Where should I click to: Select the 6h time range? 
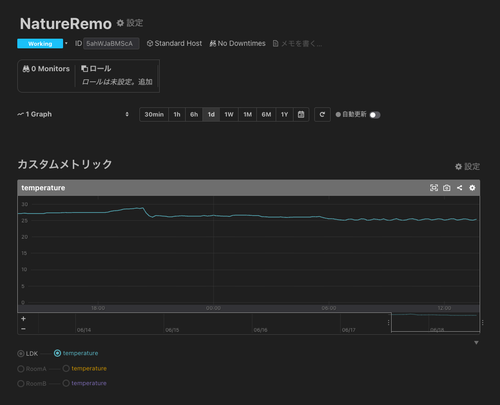pyautogui.click(x=194, y=114)
